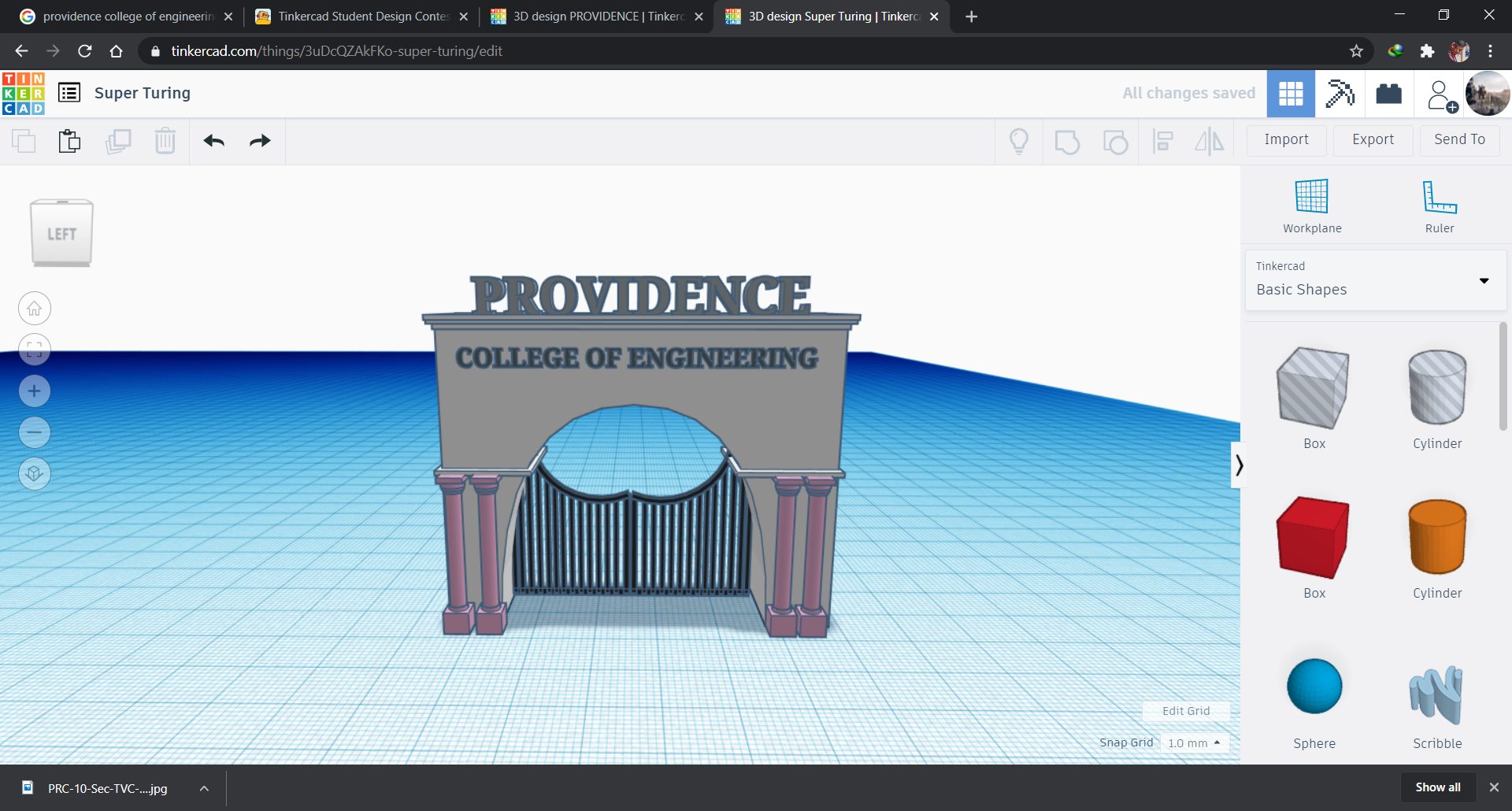Close the downloads bar

[1494, 787]
